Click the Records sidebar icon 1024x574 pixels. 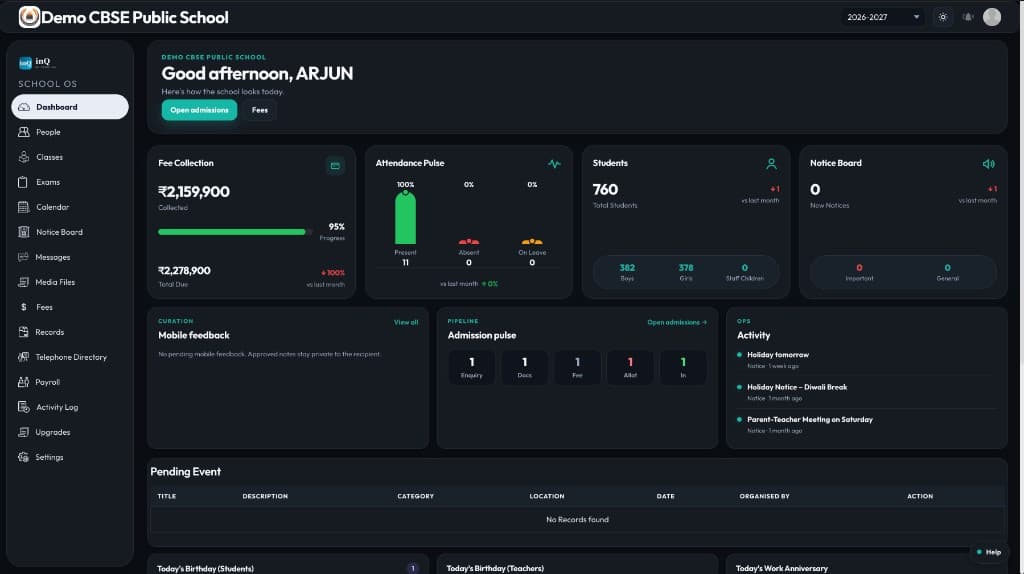point(24,332)
